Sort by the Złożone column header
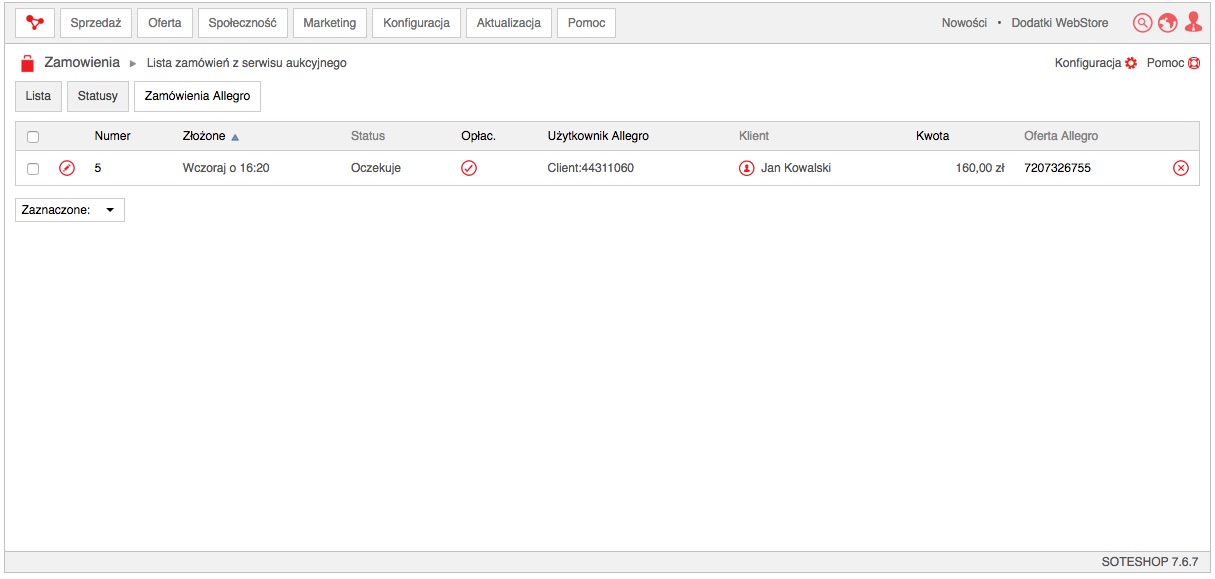Image resolution: width=1215 pixels, height=579 pixels. point(204,136)
